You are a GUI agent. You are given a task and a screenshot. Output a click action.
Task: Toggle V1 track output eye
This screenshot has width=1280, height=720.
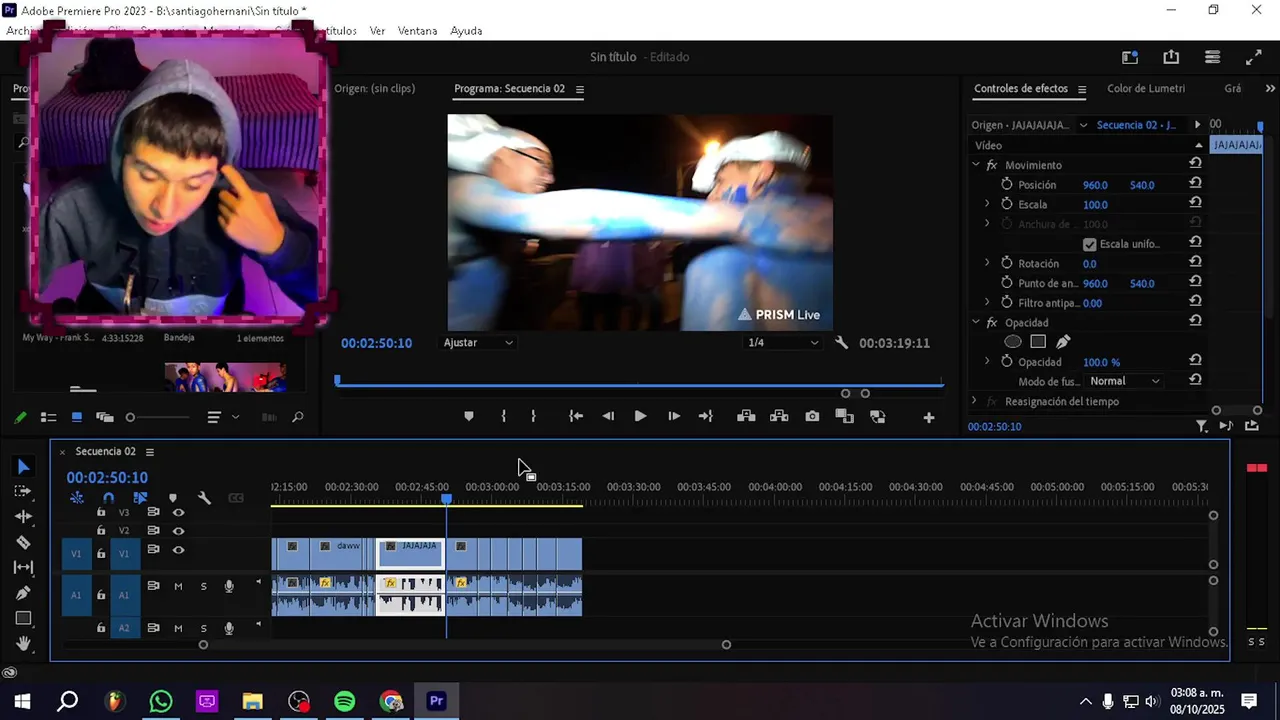(x=178, y=550)
